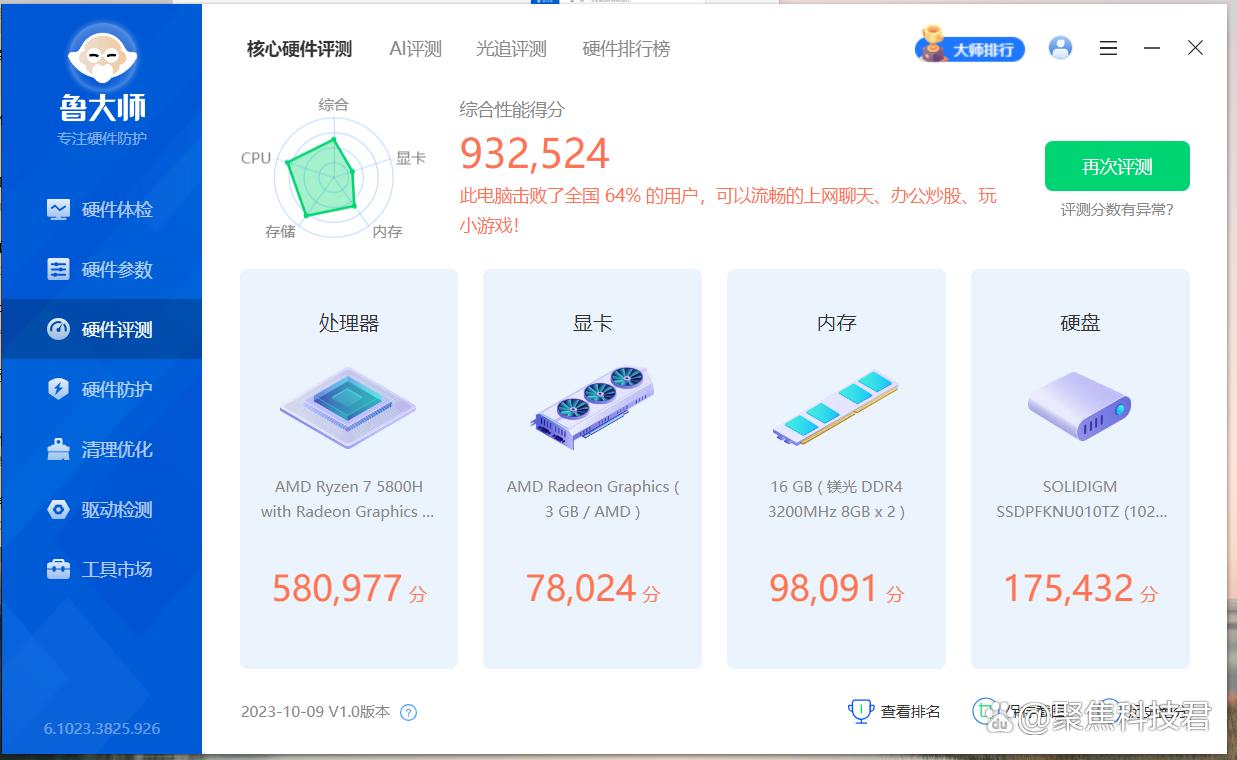1237x760 pixels.
Task: Open 工具市场 in the sidebar
Action: [101, 570]
